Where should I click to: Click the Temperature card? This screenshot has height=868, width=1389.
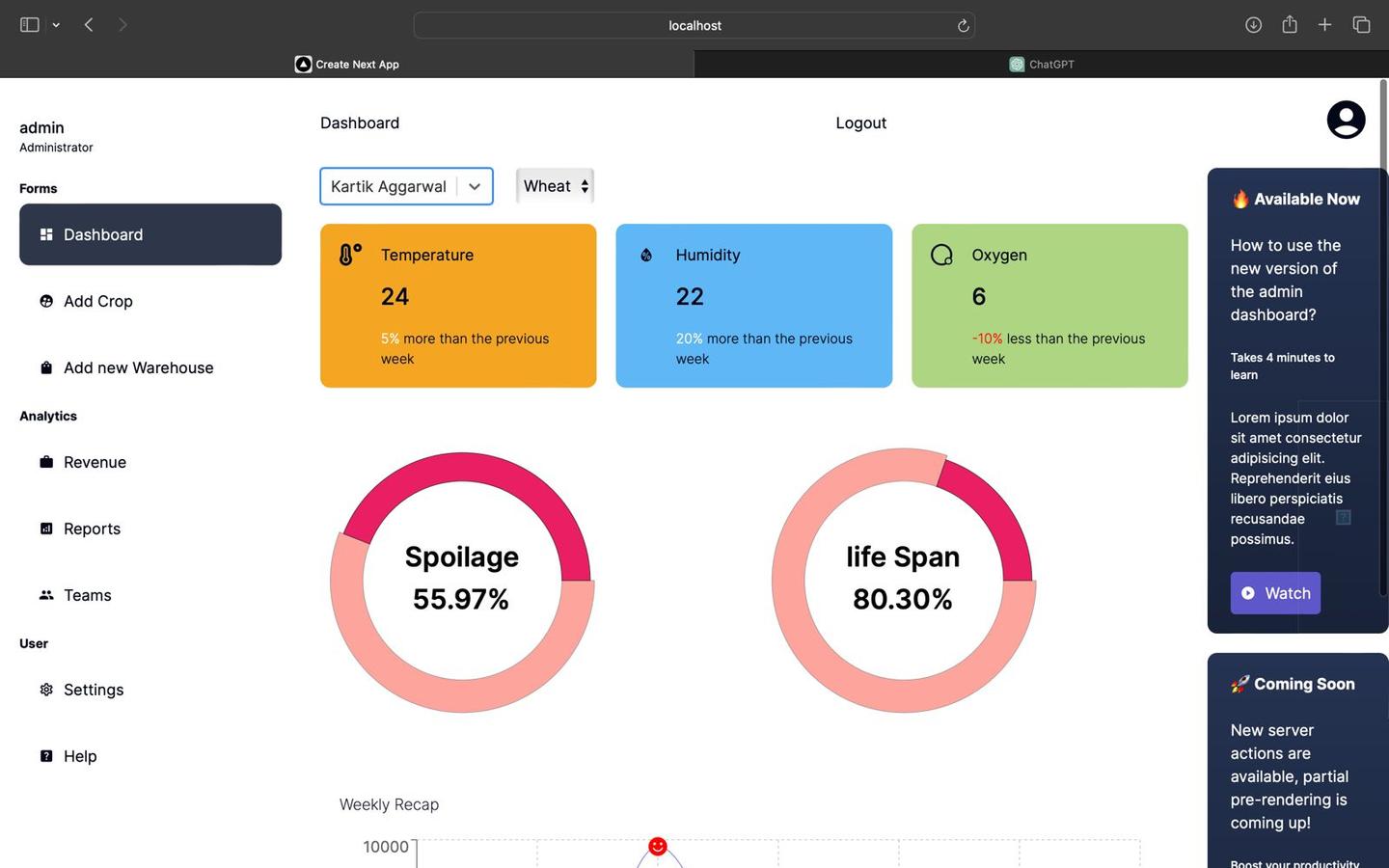click(458, 306)
